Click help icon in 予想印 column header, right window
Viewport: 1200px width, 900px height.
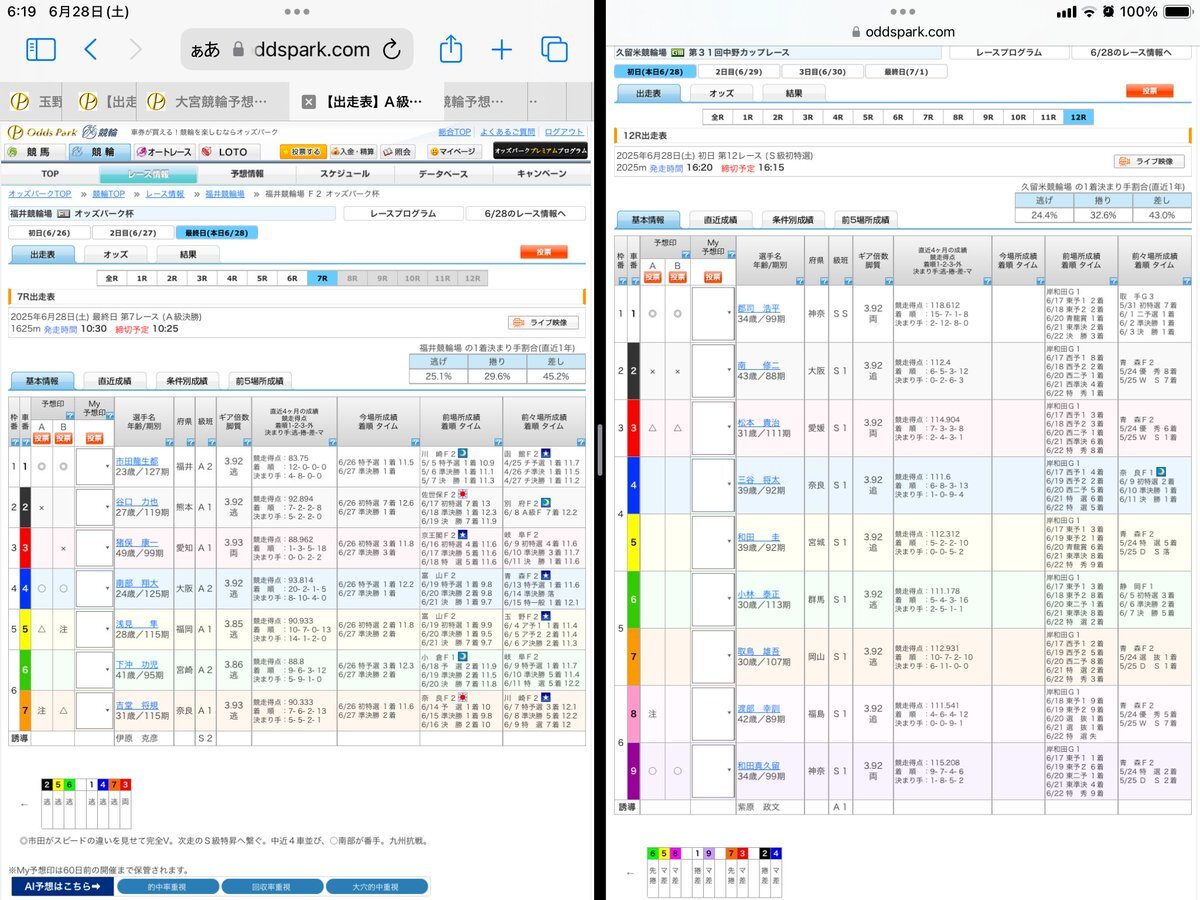pyautogui.click(x=685, y=256)
